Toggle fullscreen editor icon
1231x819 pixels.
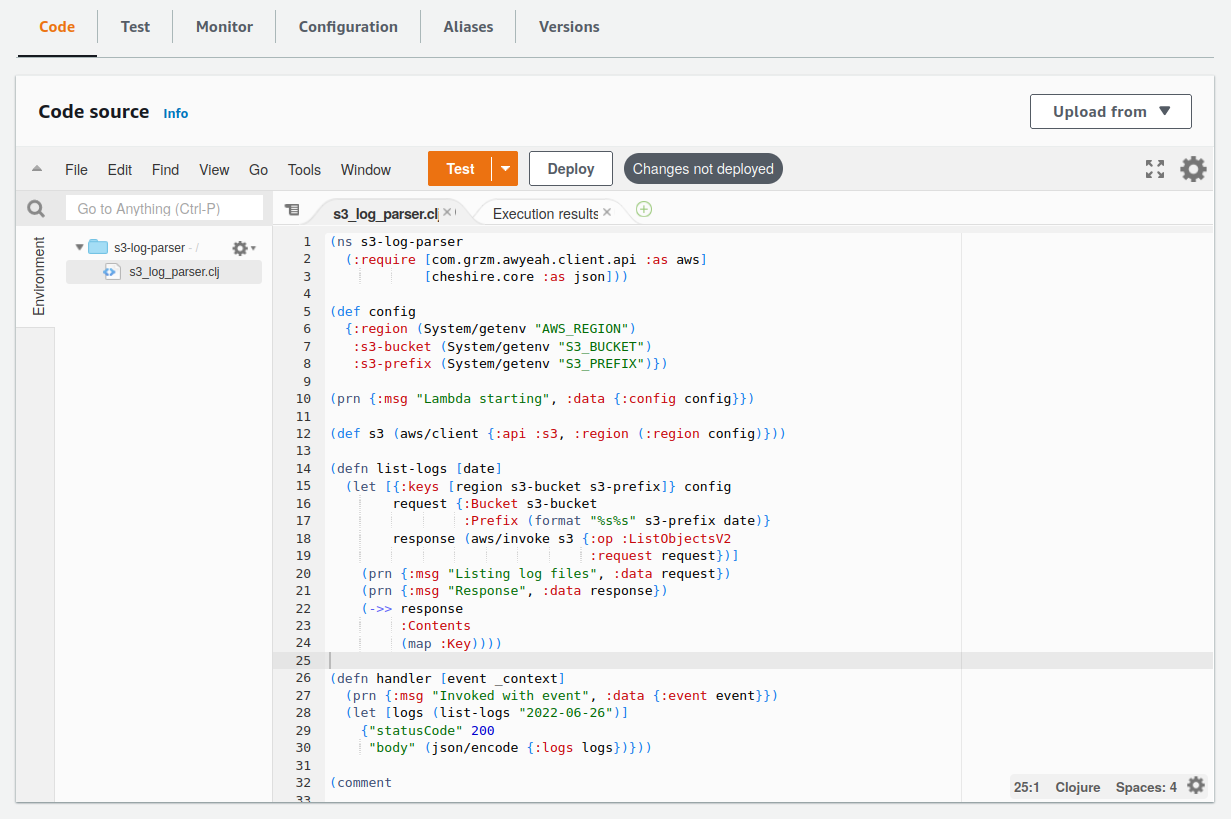(1155, 169)
